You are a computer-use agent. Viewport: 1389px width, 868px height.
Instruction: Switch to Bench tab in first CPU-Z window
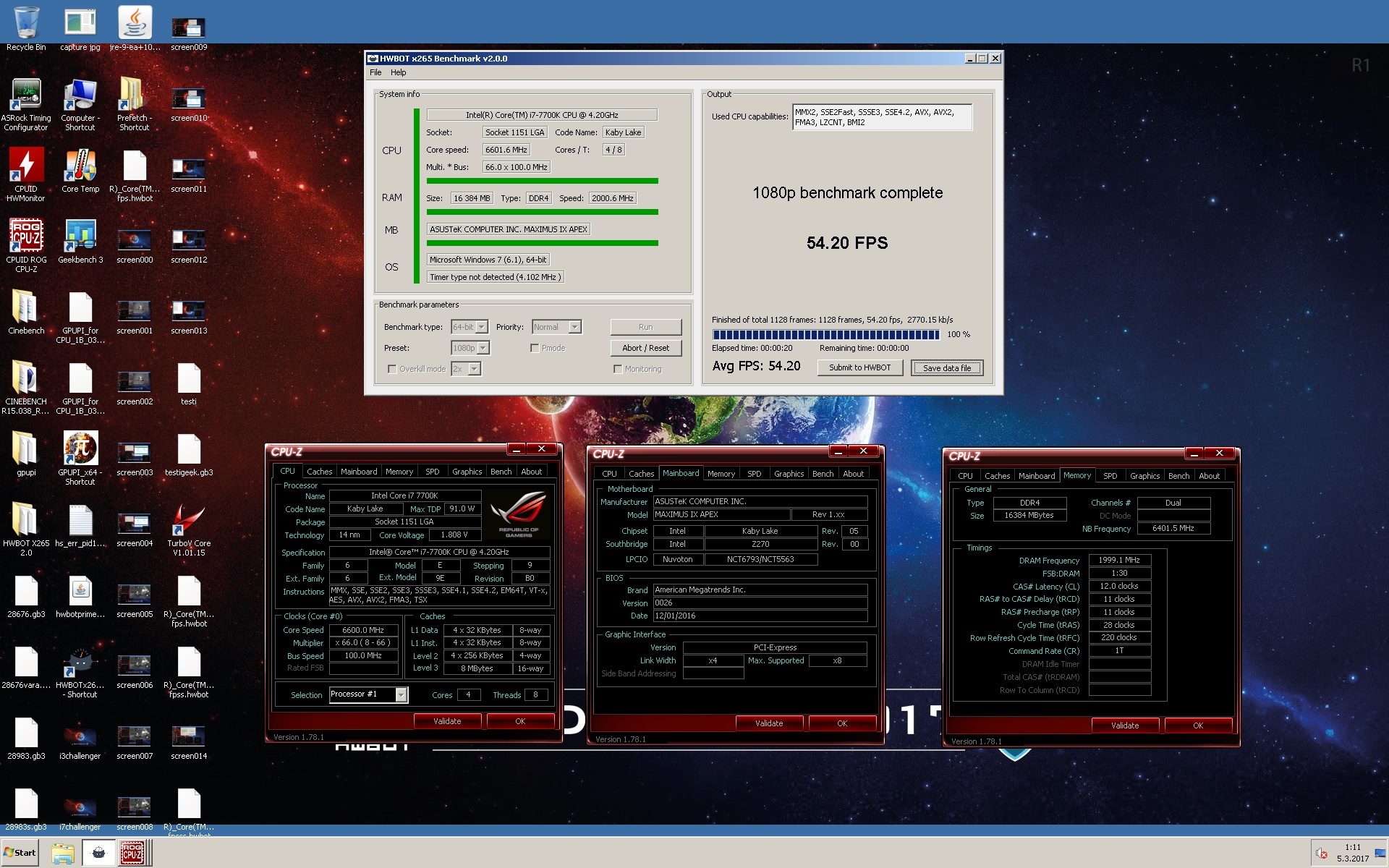pyautogui.click(x=501, y=471)
